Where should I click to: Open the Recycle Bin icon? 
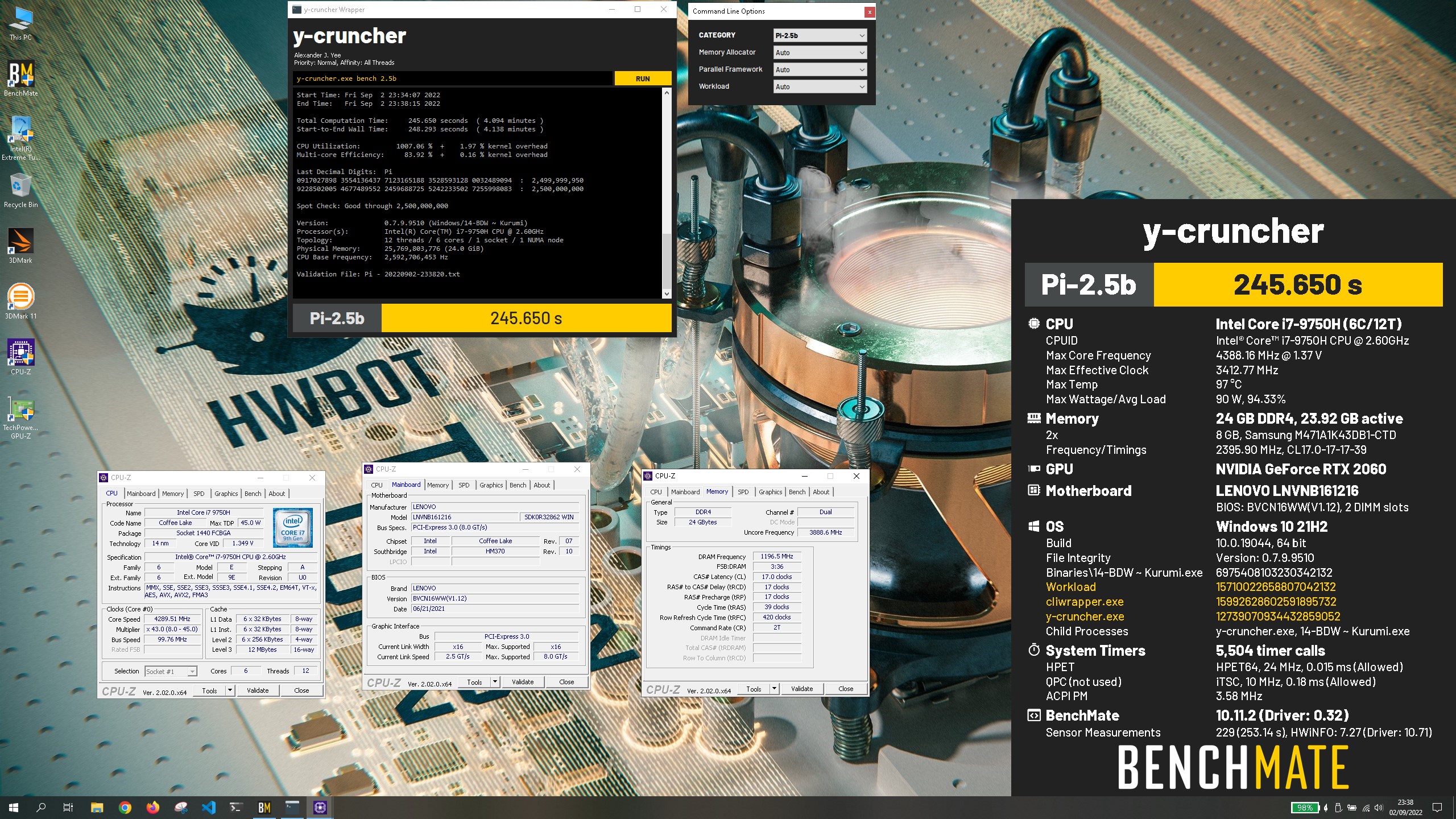point(20,190)
